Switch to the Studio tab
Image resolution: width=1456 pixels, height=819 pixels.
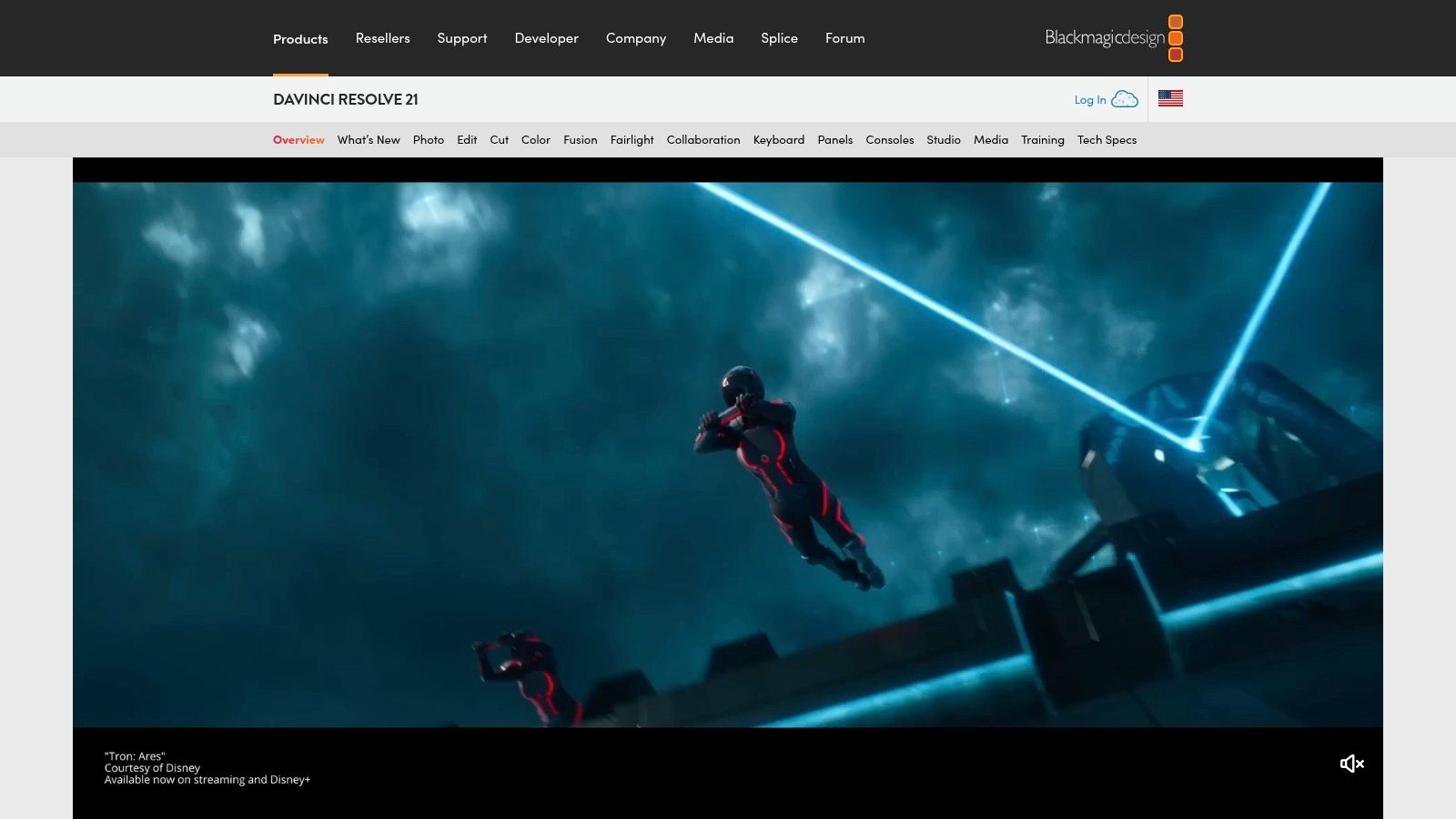(x=944, y=140)
